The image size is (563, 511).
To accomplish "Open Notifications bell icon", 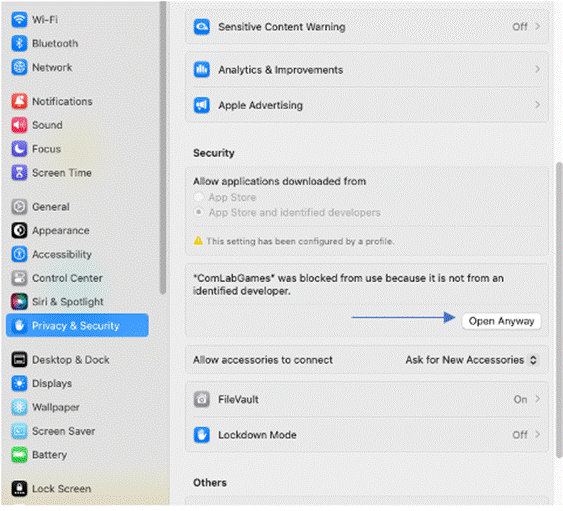I will coord(19,101).
